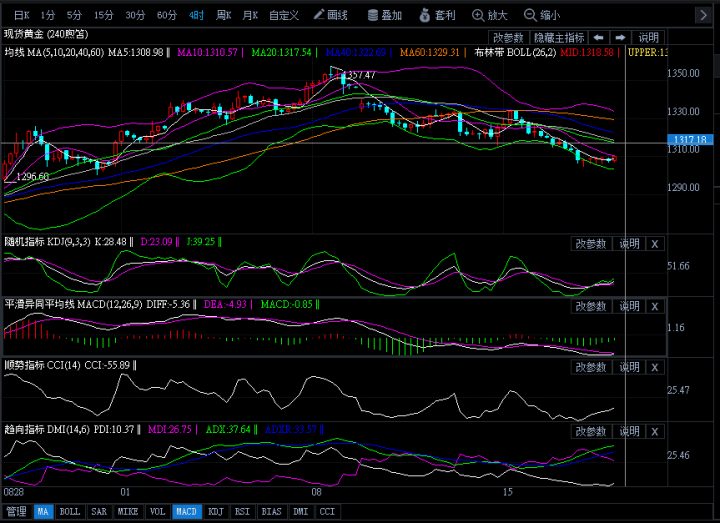
Task: Open the 叠加 overlay tool
Action: coord(384,15)
